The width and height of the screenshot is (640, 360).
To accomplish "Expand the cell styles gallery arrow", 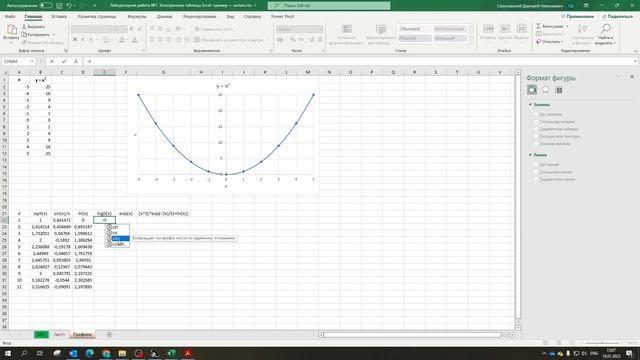I will (471, 40).
